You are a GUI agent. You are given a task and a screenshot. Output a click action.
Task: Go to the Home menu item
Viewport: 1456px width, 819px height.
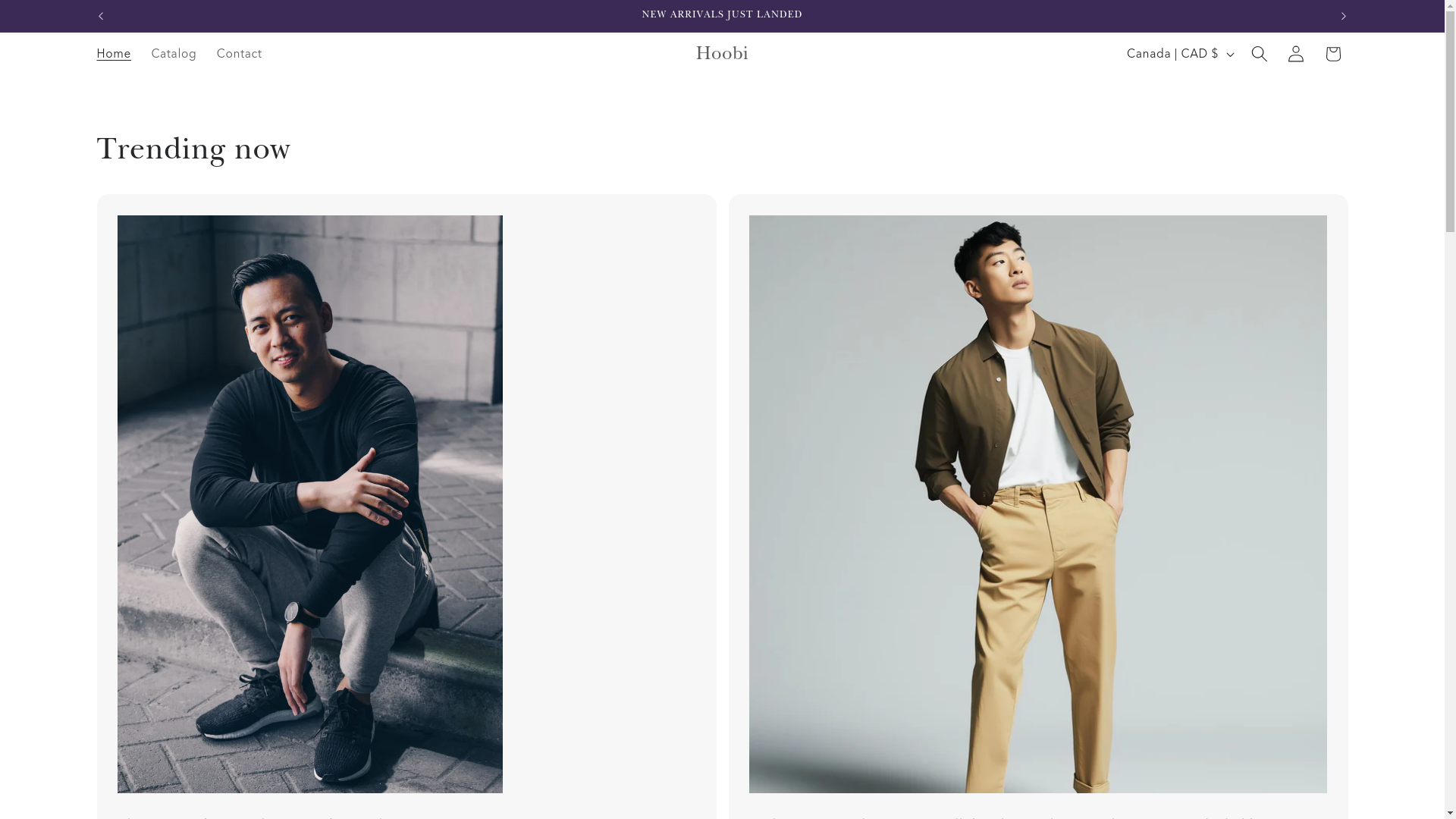114,54
